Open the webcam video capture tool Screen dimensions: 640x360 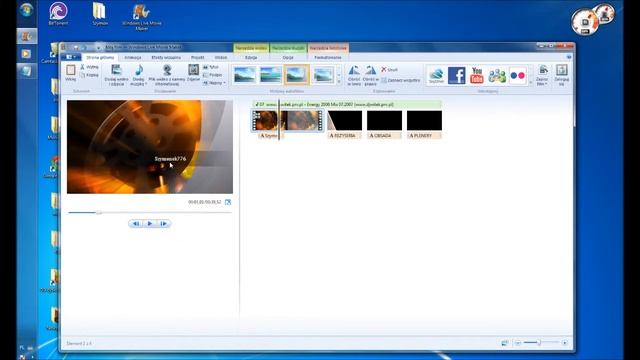click(x=167, y=75)
